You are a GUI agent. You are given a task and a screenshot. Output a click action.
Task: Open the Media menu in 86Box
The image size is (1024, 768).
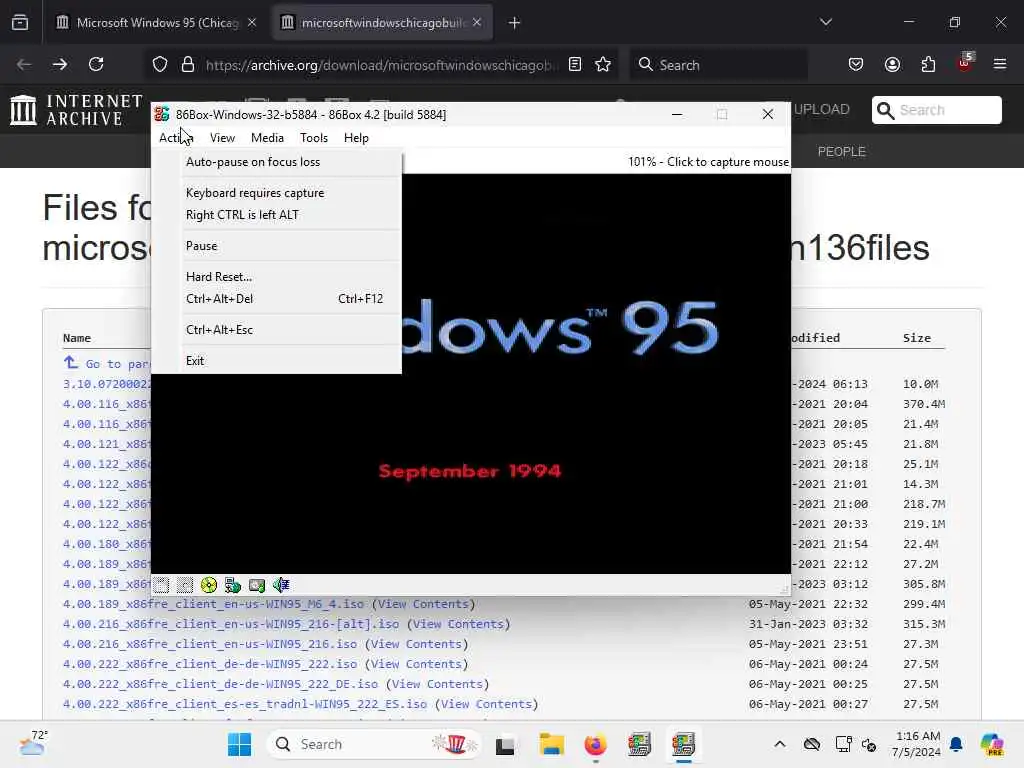(267, 138)
